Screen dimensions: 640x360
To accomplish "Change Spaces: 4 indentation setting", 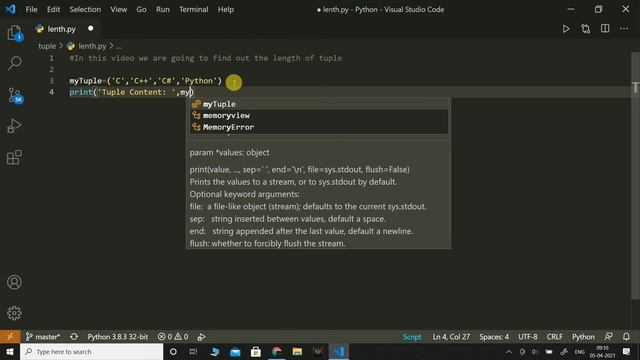I will click(x=494, y=337).
